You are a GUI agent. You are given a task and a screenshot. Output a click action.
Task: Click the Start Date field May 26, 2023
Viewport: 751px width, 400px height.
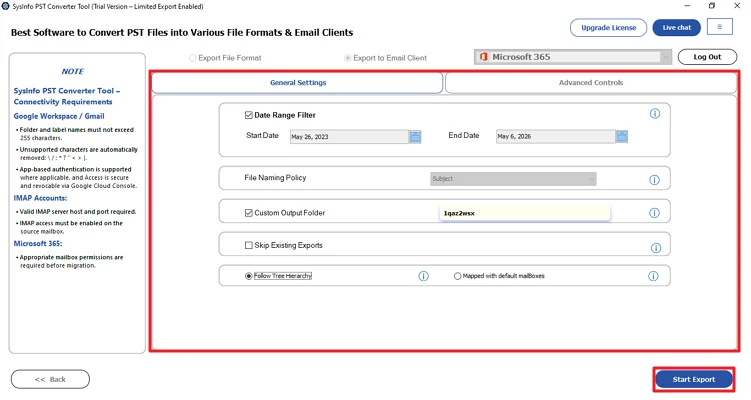[x=349, y=137]
